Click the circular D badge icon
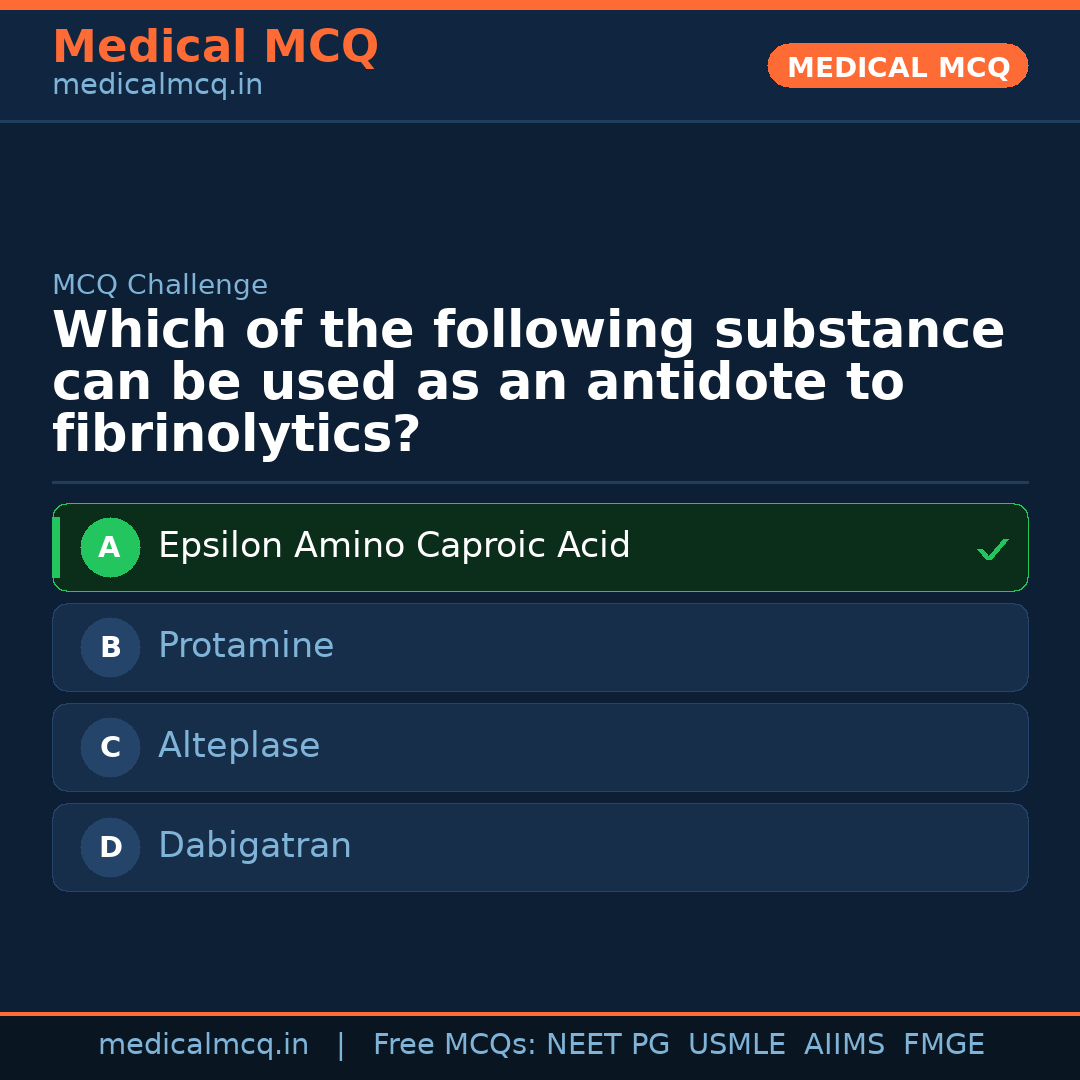Image resolution: width=1080 pixels, height=1080 pixels. 110,847
